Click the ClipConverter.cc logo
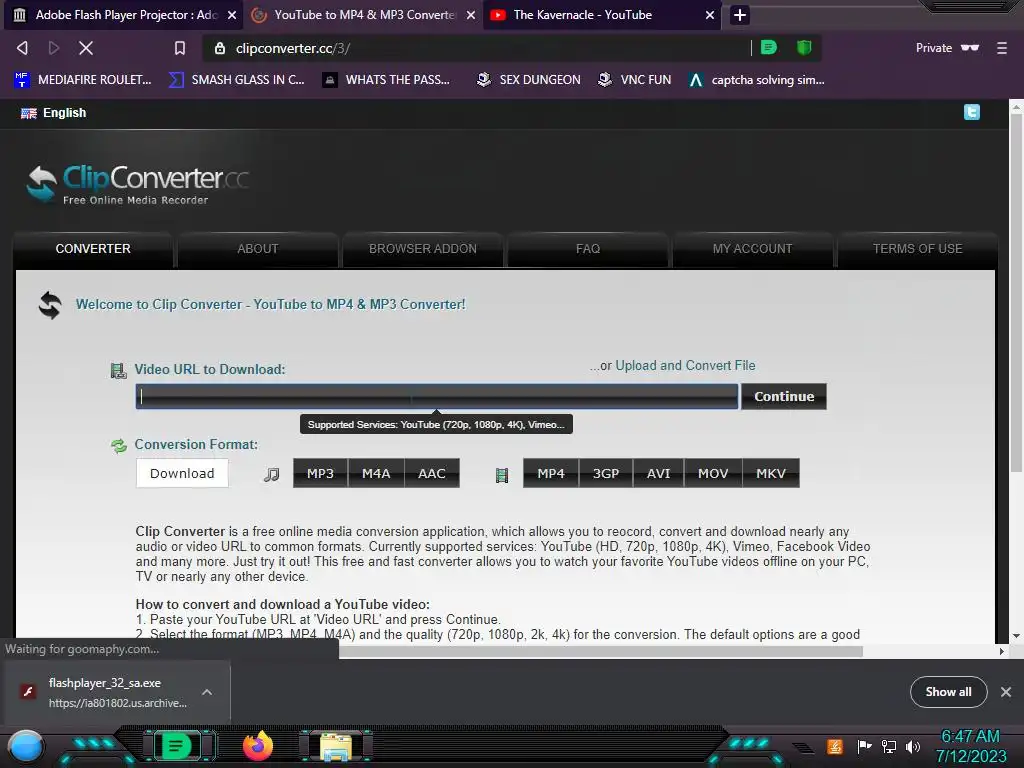This screenshot has width=1024, height=768. (x=138, y=184)
